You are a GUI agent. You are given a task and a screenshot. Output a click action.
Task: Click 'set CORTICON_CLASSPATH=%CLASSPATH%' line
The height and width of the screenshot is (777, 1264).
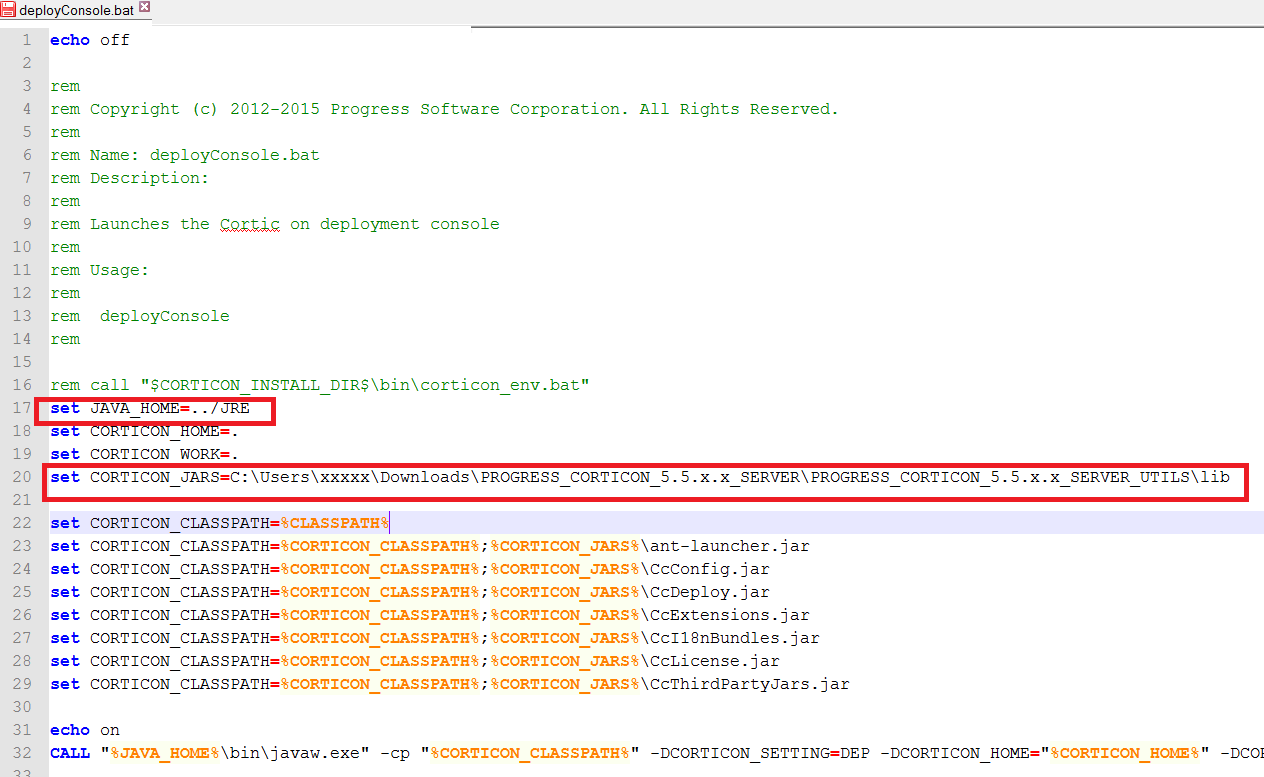tap(220, 523)
